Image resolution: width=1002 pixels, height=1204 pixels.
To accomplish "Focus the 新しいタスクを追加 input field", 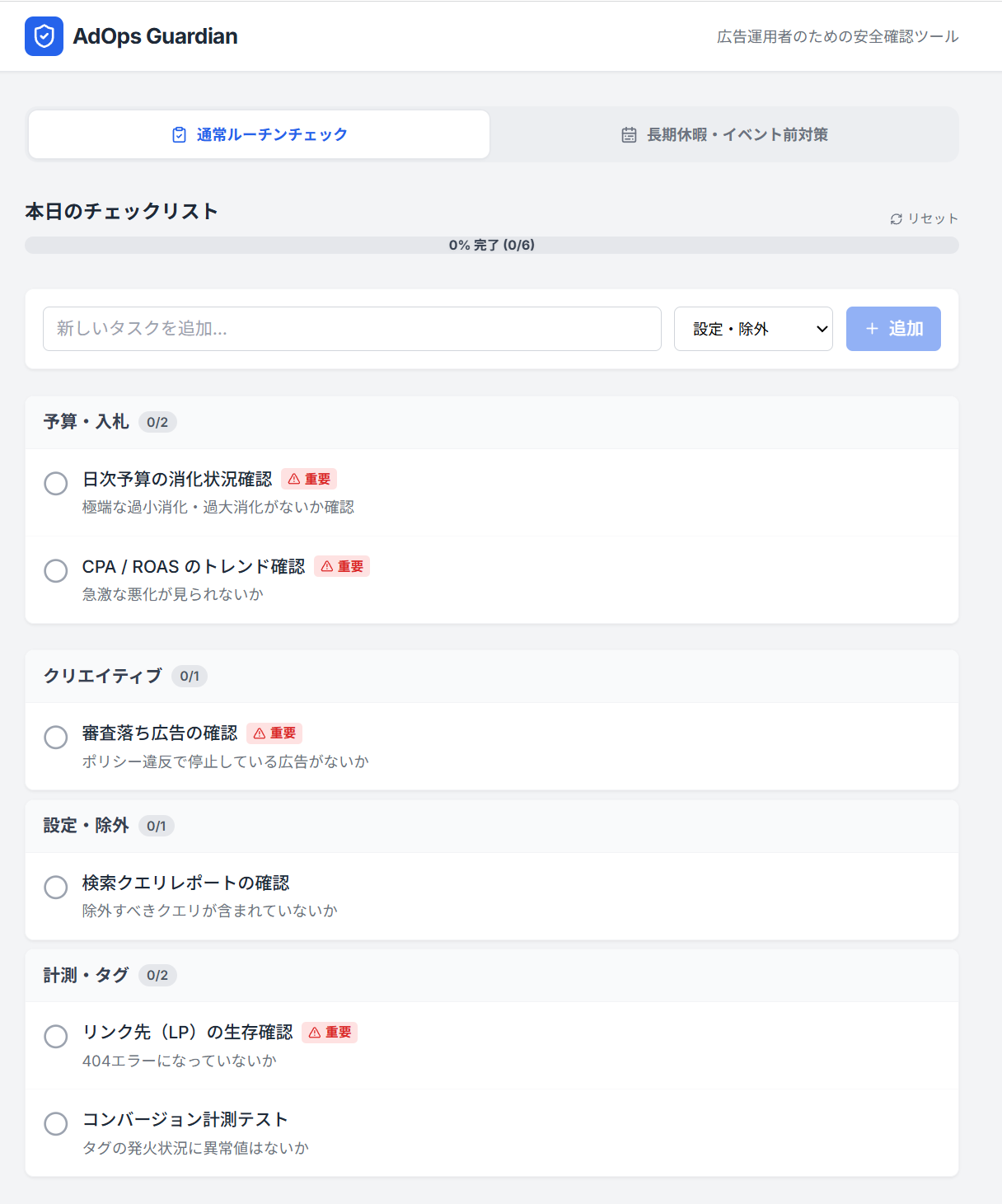I will pos(352,329).
